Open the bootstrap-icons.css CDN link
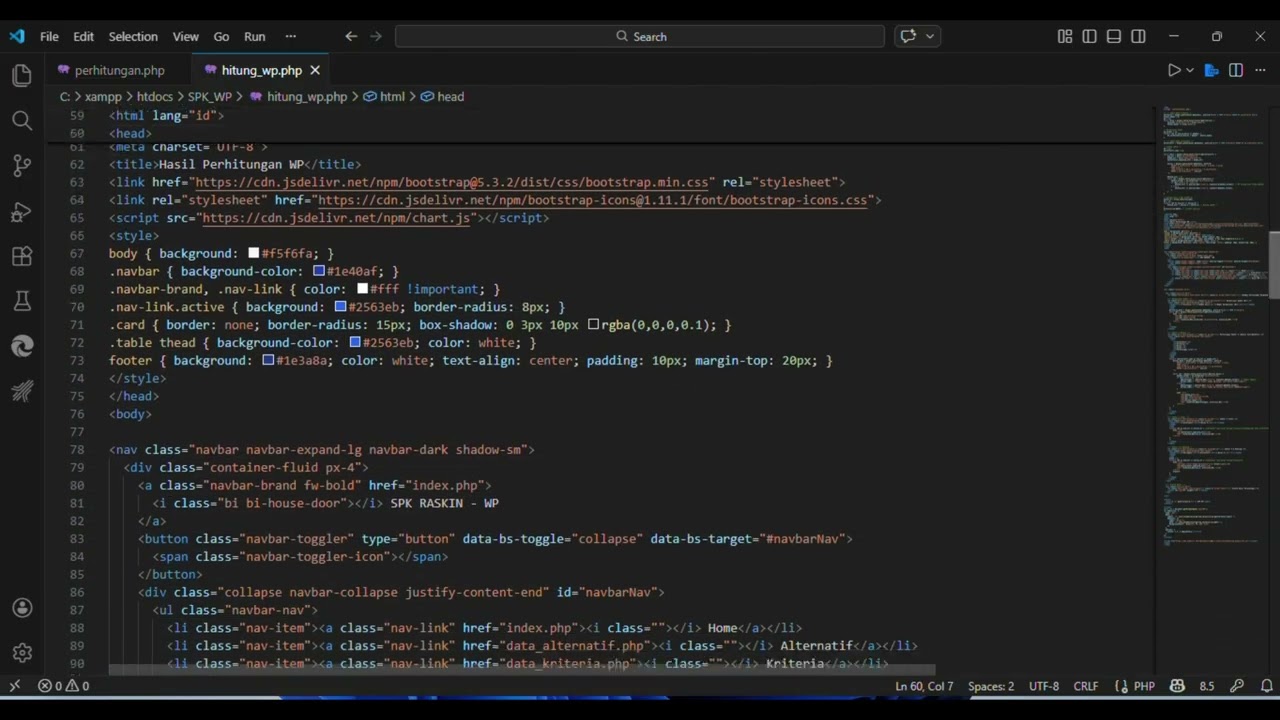Screen dimensions: 1280x720 [x=593, y=200]
